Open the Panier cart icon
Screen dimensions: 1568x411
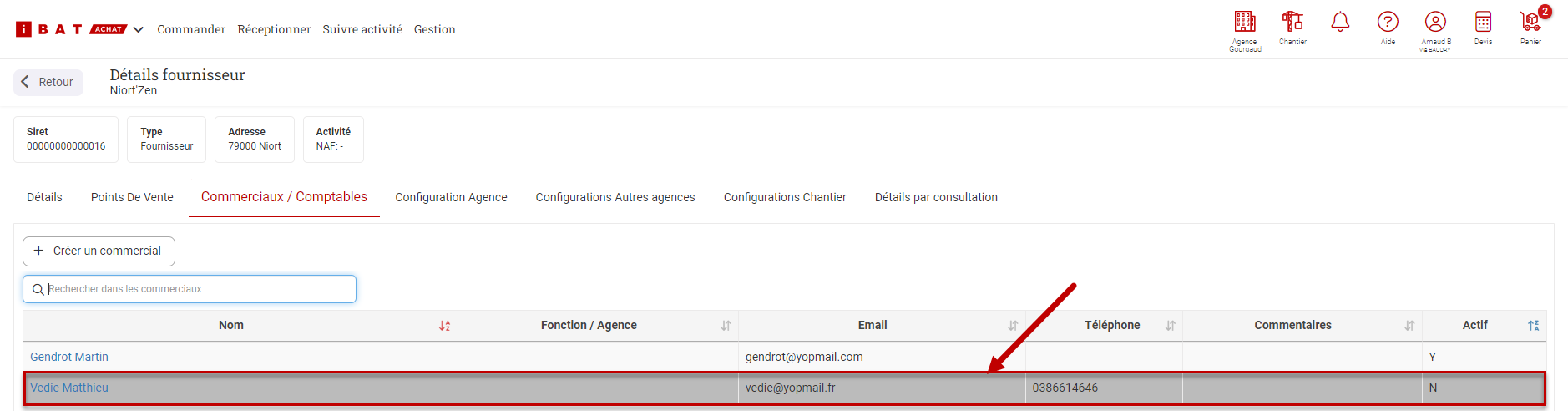(1530, 23)
